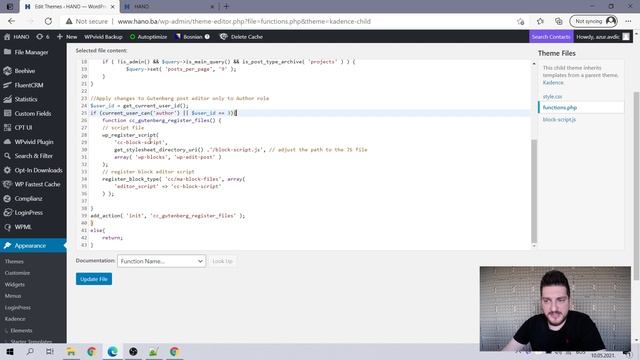Click code editor scrollbar thumb
Viewport: 640px width, 360px height.
[x=534, y=191]
